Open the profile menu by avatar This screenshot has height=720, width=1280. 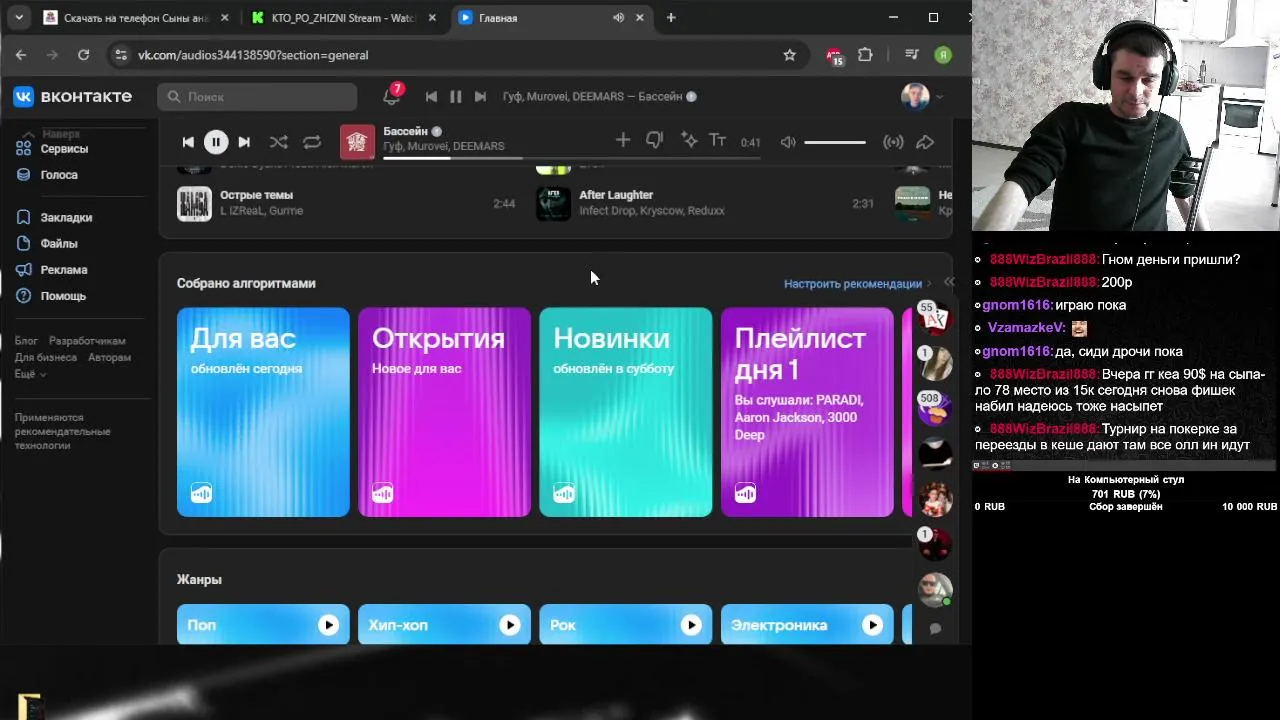[x=921, y=96]
